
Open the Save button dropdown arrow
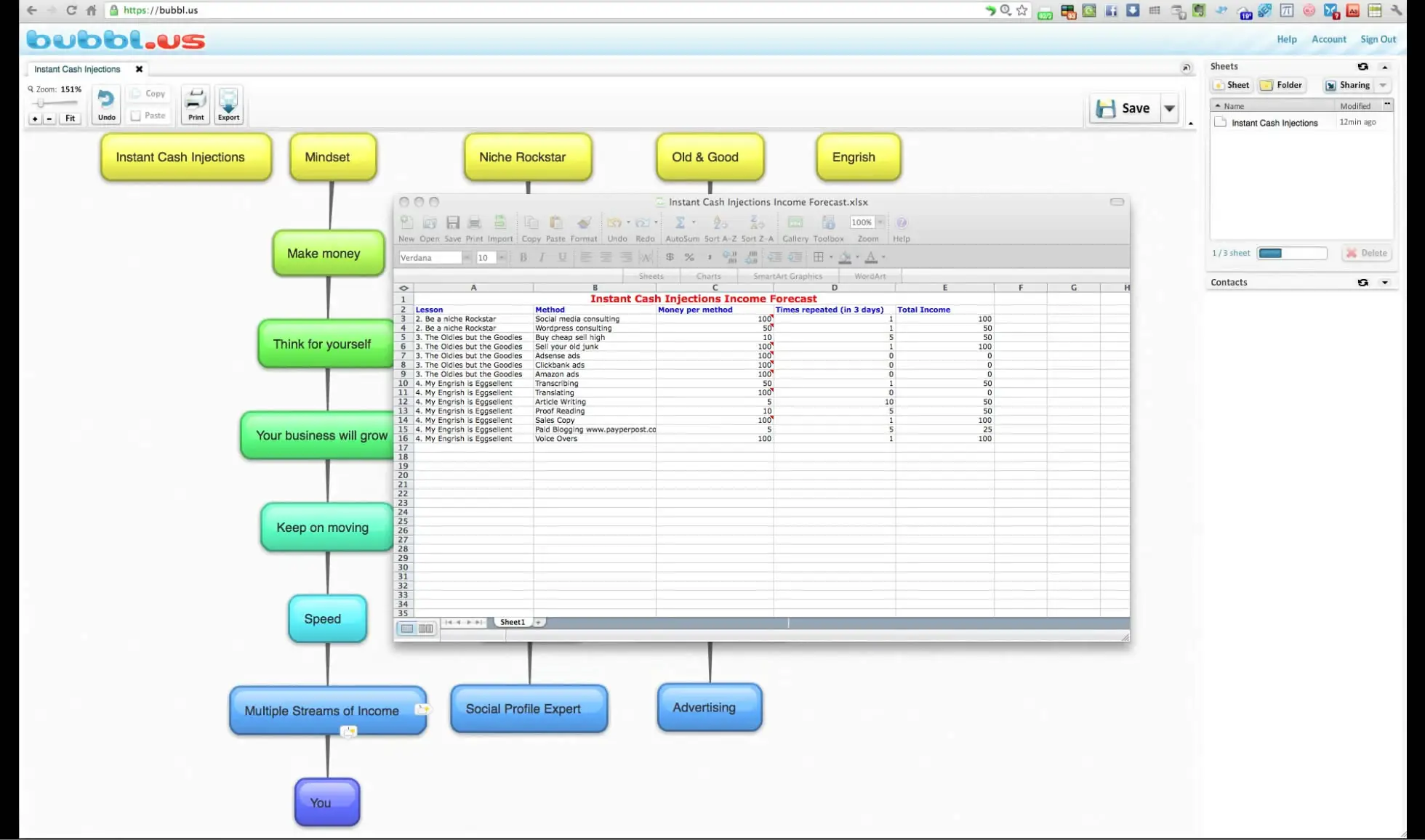1169,108
